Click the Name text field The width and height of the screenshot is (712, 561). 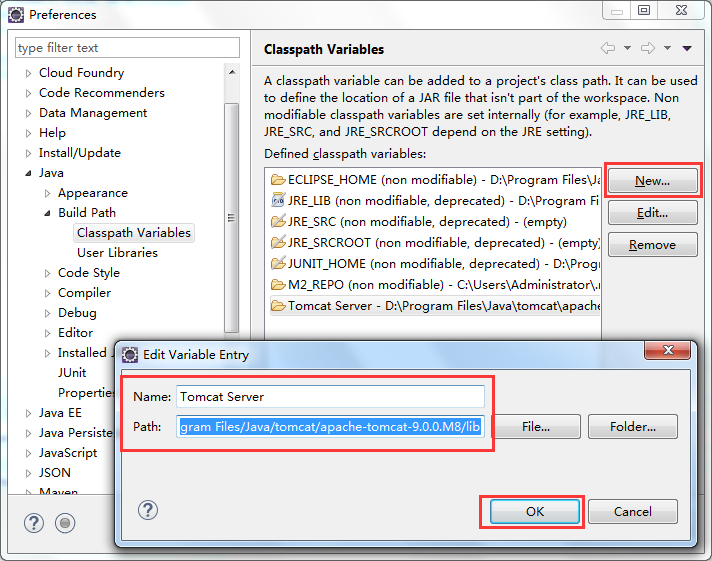(x=330, y=397)
